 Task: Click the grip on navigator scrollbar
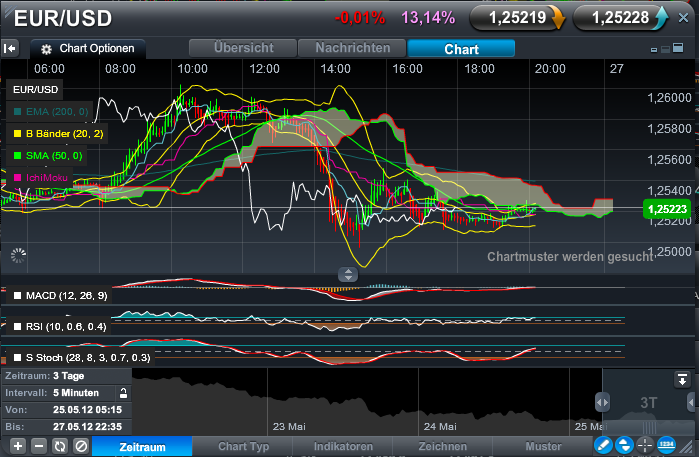point(649,428)
